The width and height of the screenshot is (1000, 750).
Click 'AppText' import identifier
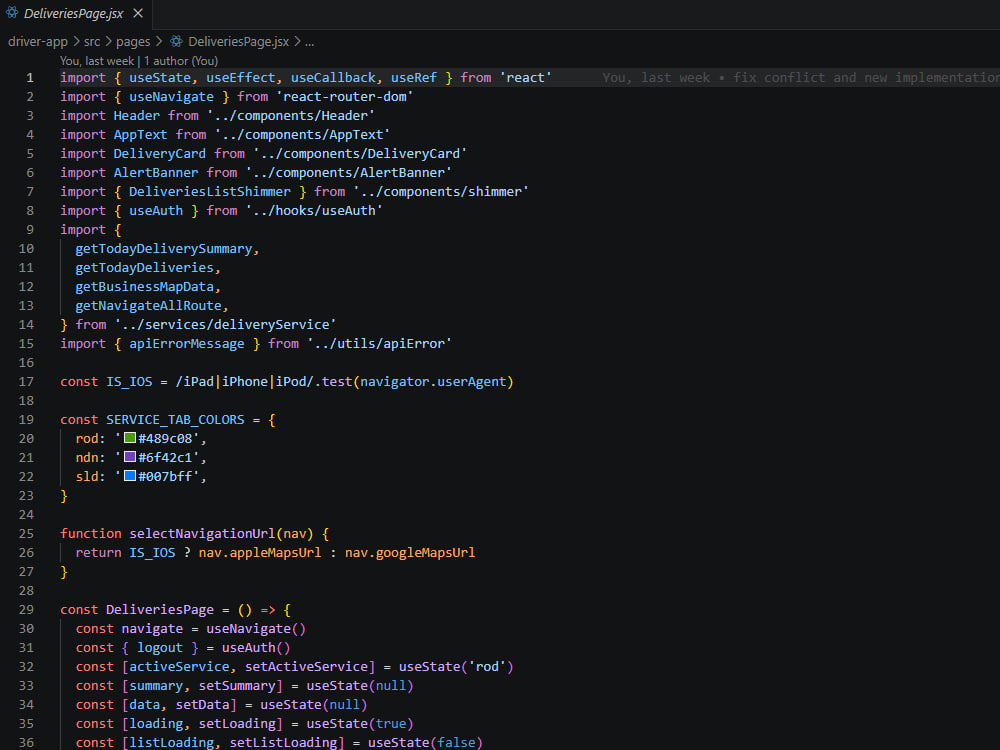(140, 135)
